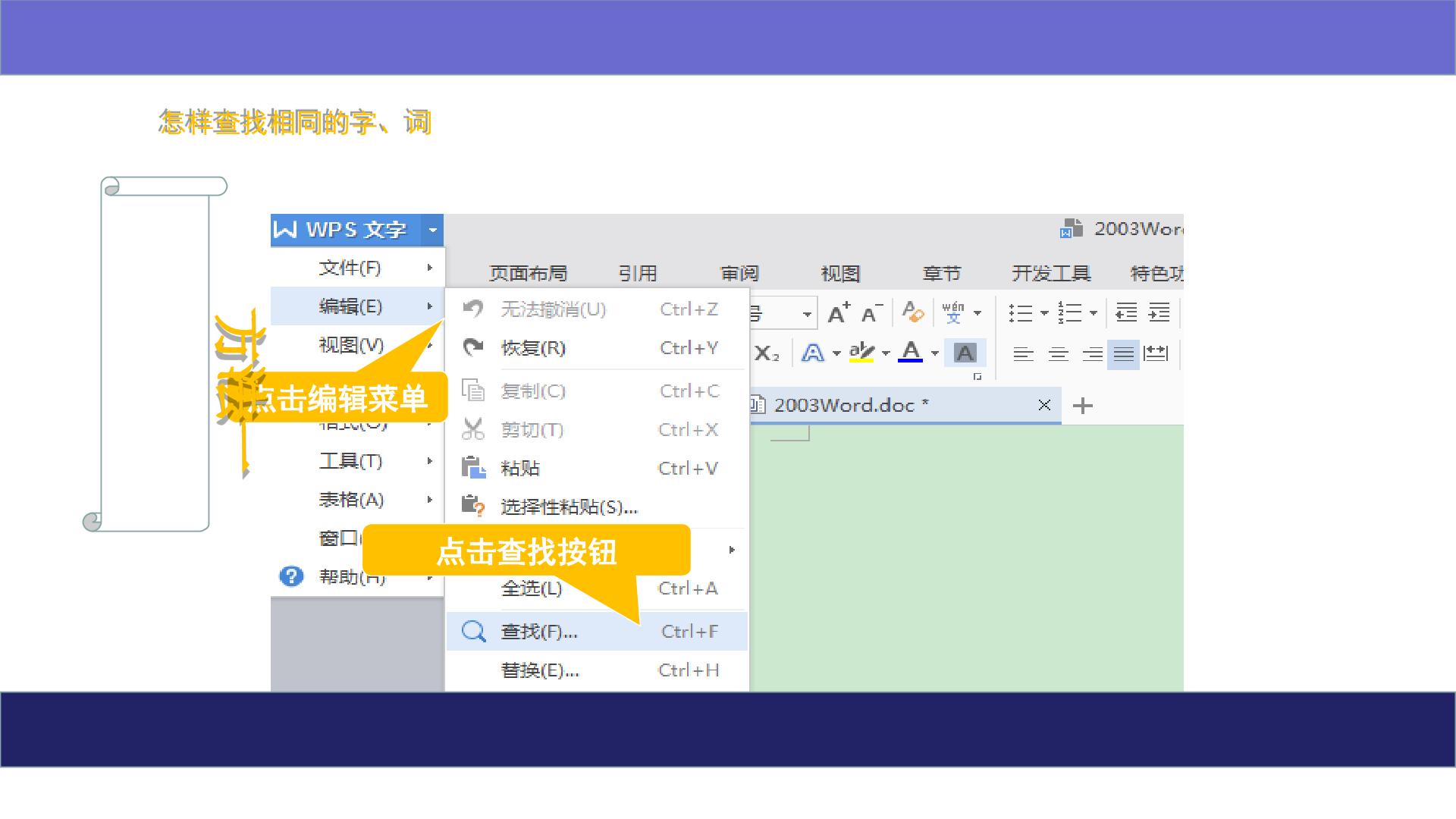
Task: Click the Clear formatting eraser icon
Action: tap(912, 312)
